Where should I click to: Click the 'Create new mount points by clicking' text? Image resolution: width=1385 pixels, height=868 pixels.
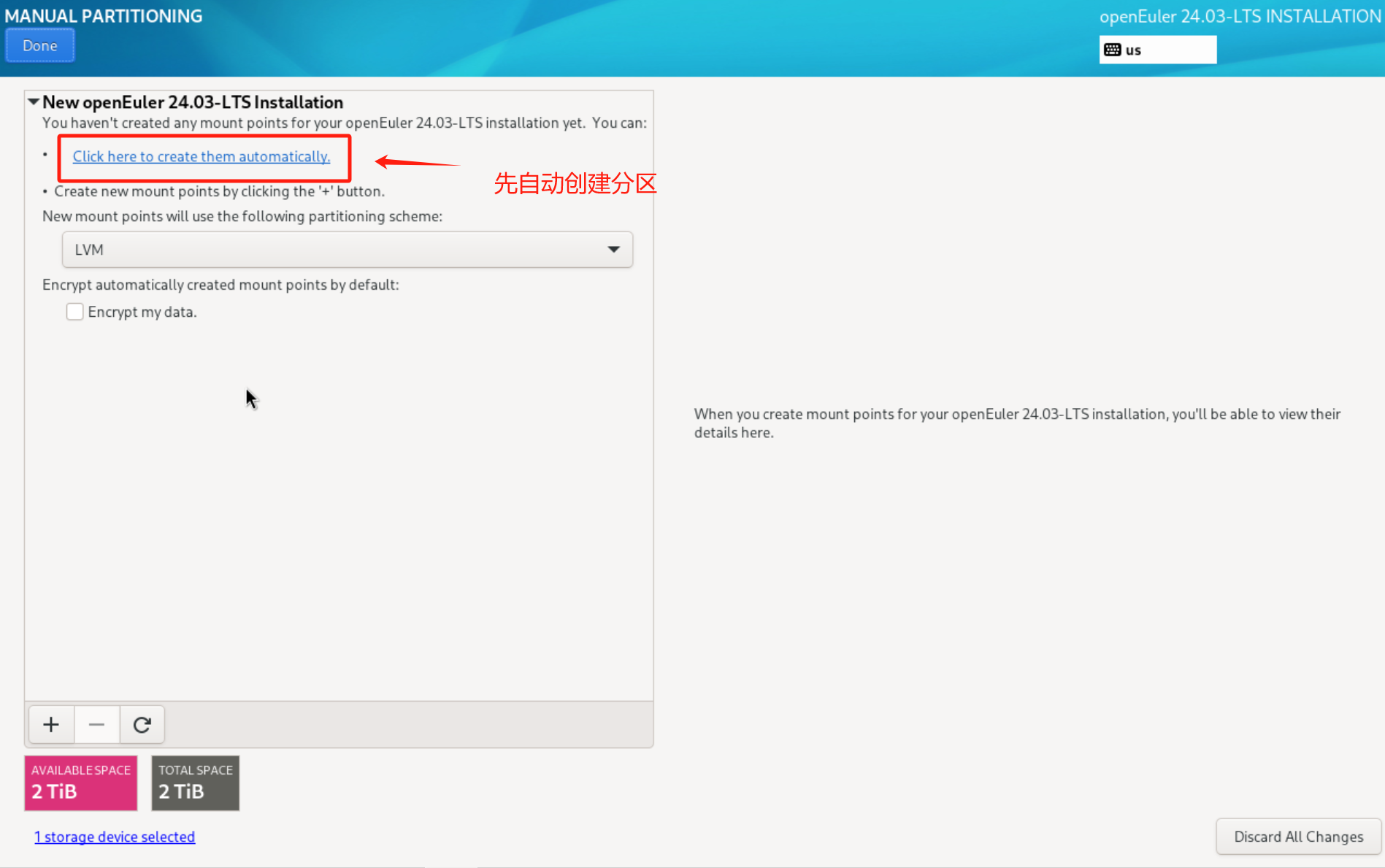[219, 191]
